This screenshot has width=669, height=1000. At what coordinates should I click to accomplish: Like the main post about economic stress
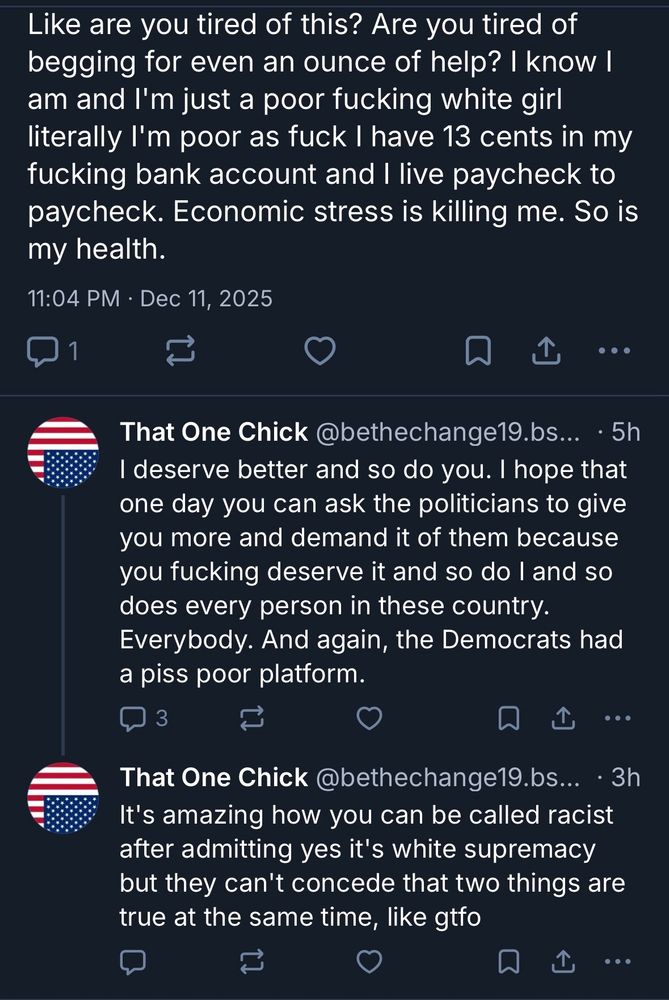319,351
